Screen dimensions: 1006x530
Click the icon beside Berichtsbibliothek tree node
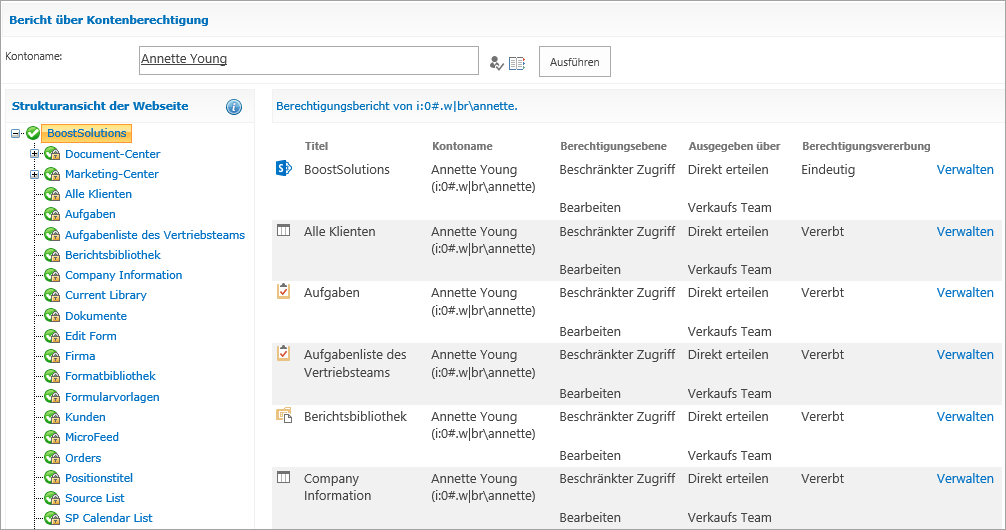pos(52,255)
